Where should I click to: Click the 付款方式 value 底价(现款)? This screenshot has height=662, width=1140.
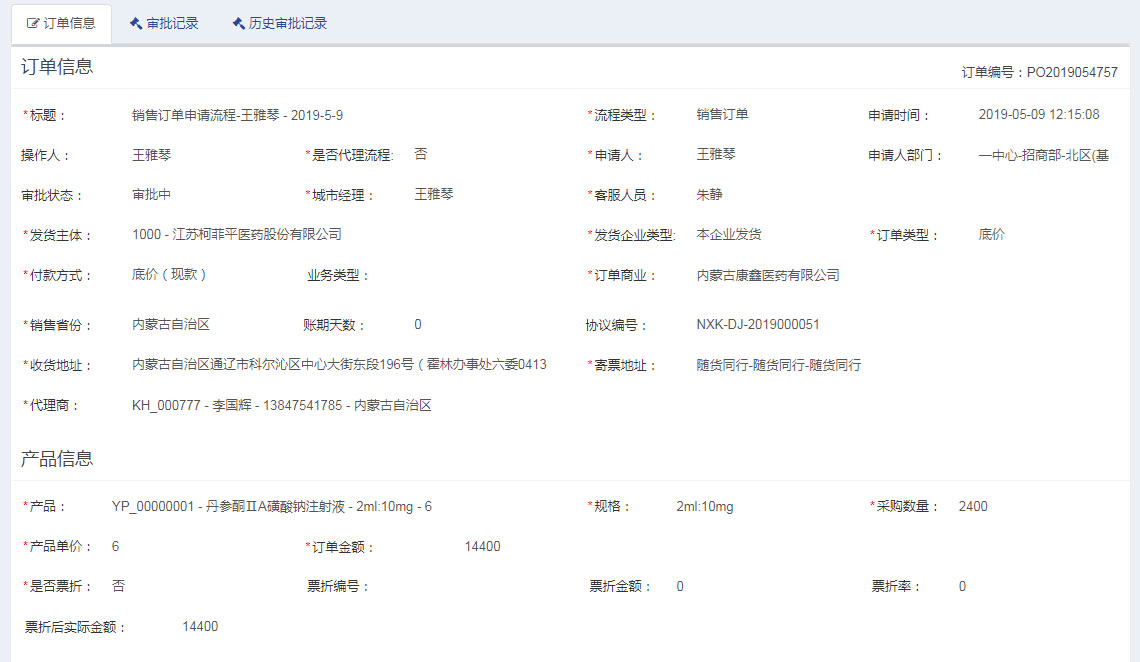pyautogui.click(x=169, y=274)
